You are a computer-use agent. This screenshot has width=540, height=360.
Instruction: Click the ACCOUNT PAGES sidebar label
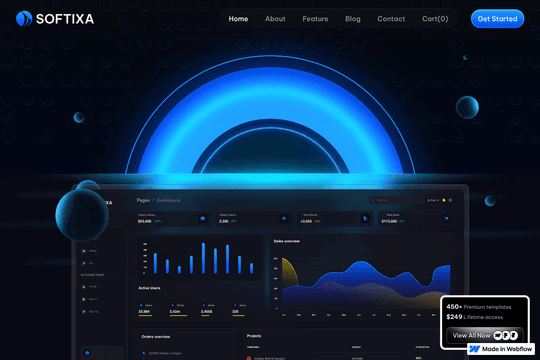pyautogui.click(x=92, y=275)
